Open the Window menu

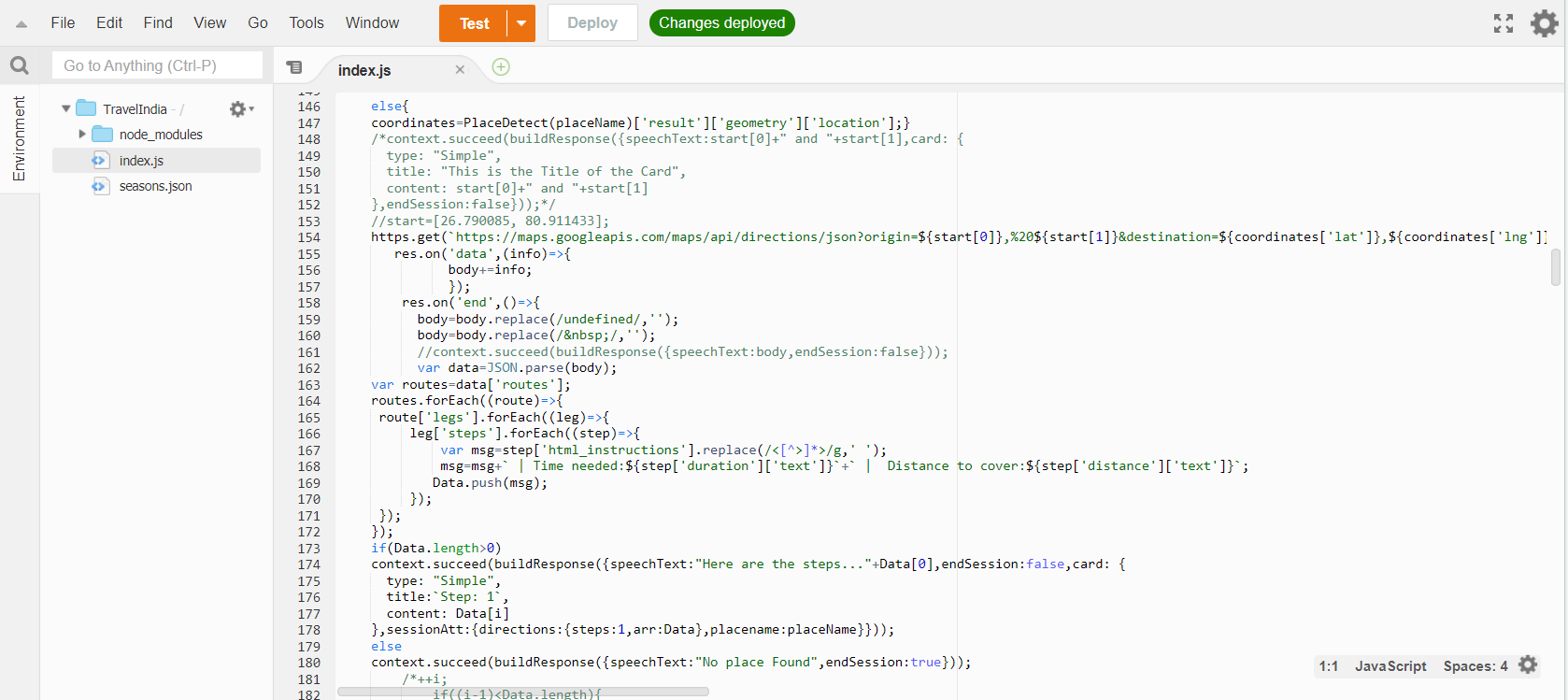pos(372,22)
